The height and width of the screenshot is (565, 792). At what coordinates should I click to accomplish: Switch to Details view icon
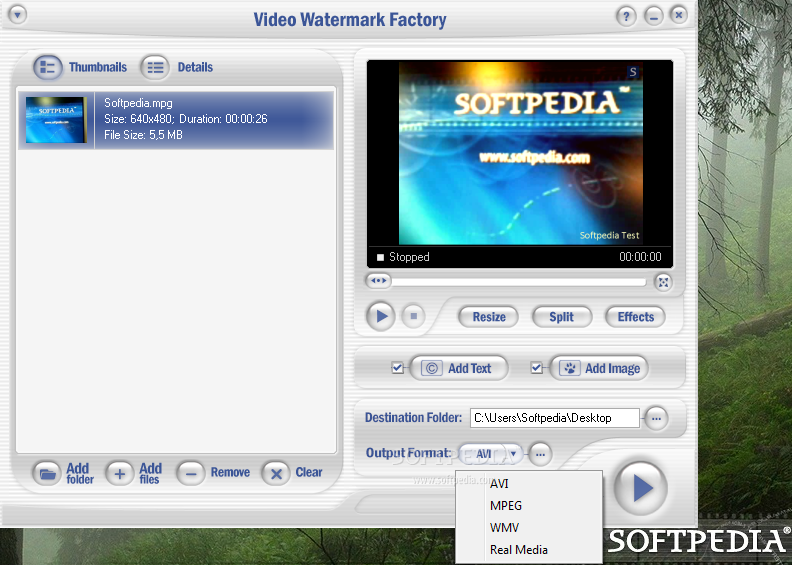point(155,67)
